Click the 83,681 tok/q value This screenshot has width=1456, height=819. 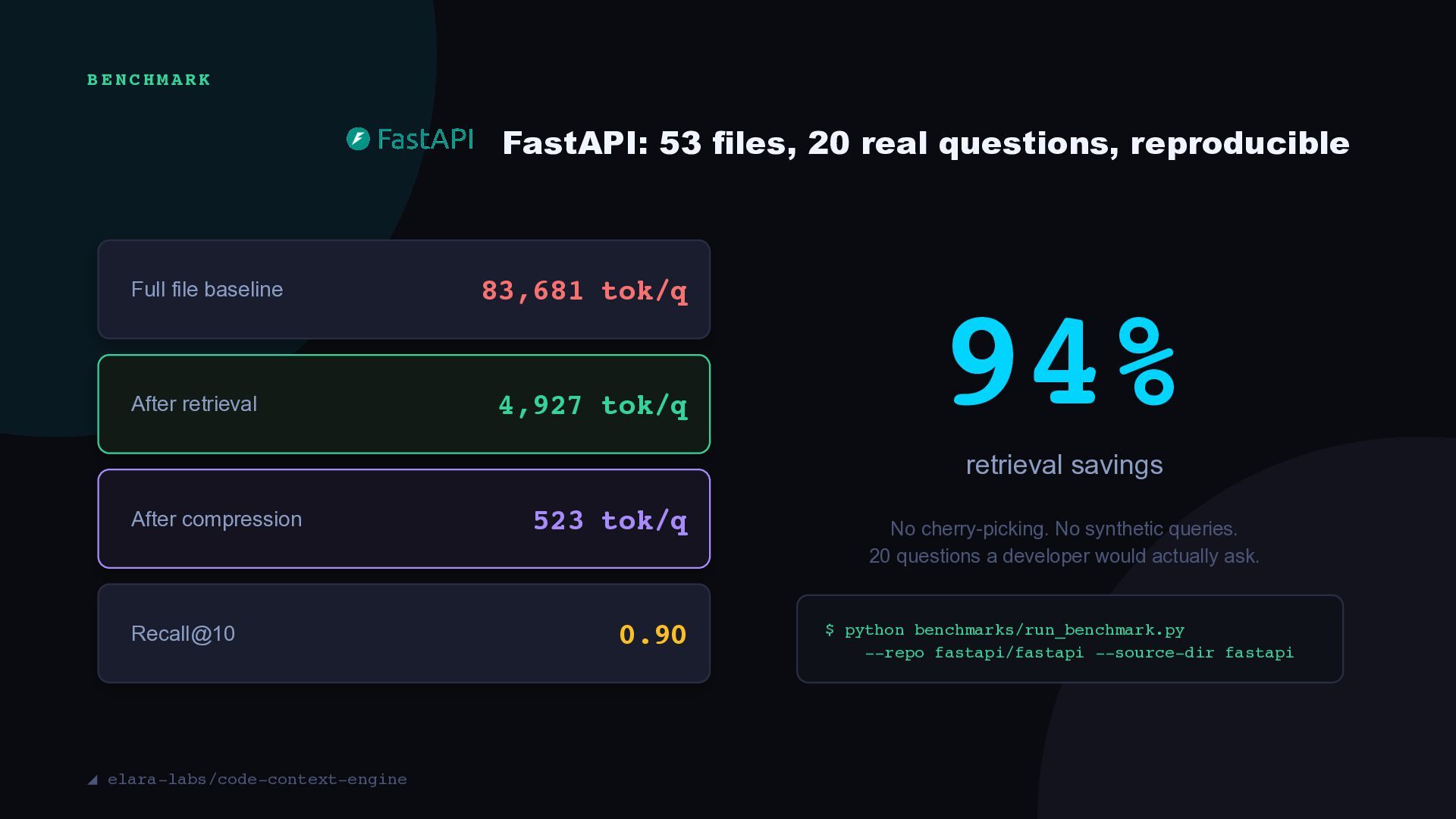tap(584, 291)
